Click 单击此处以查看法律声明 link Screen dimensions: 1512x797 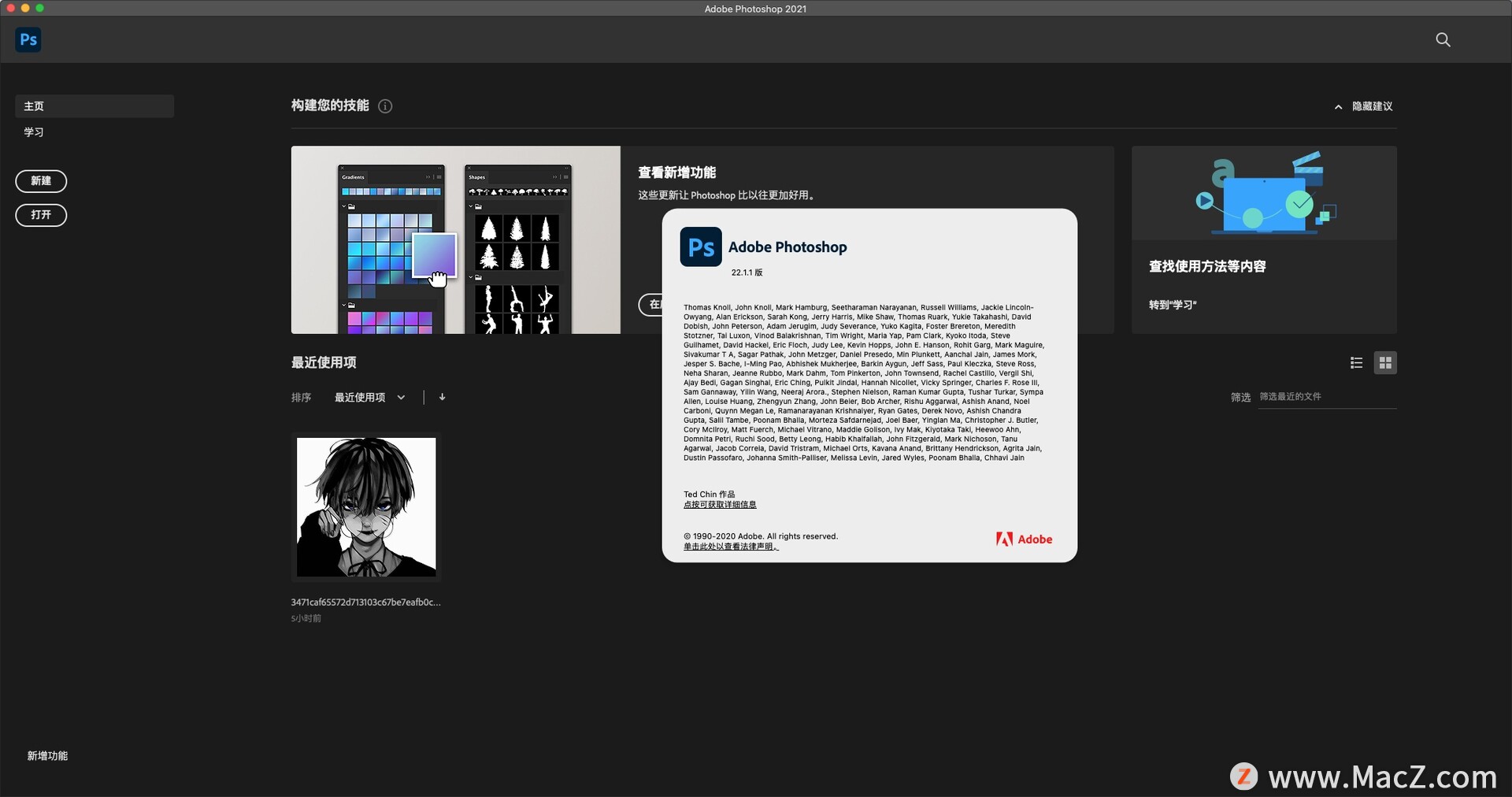coord(731,547)
